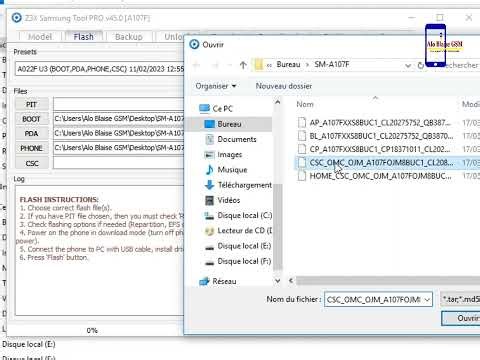Click forward arrow in Ouvrir dialog
480x360 pixels.
pos(215,65)
